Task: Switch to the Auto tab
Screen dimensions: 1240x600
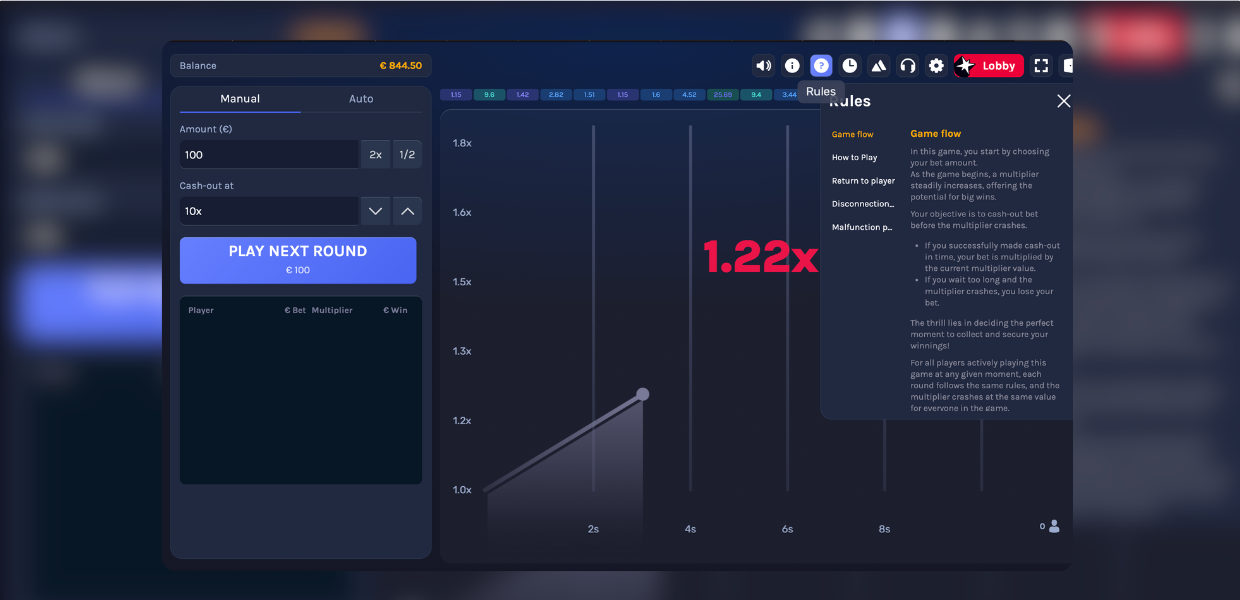Action: click(361, 99)
